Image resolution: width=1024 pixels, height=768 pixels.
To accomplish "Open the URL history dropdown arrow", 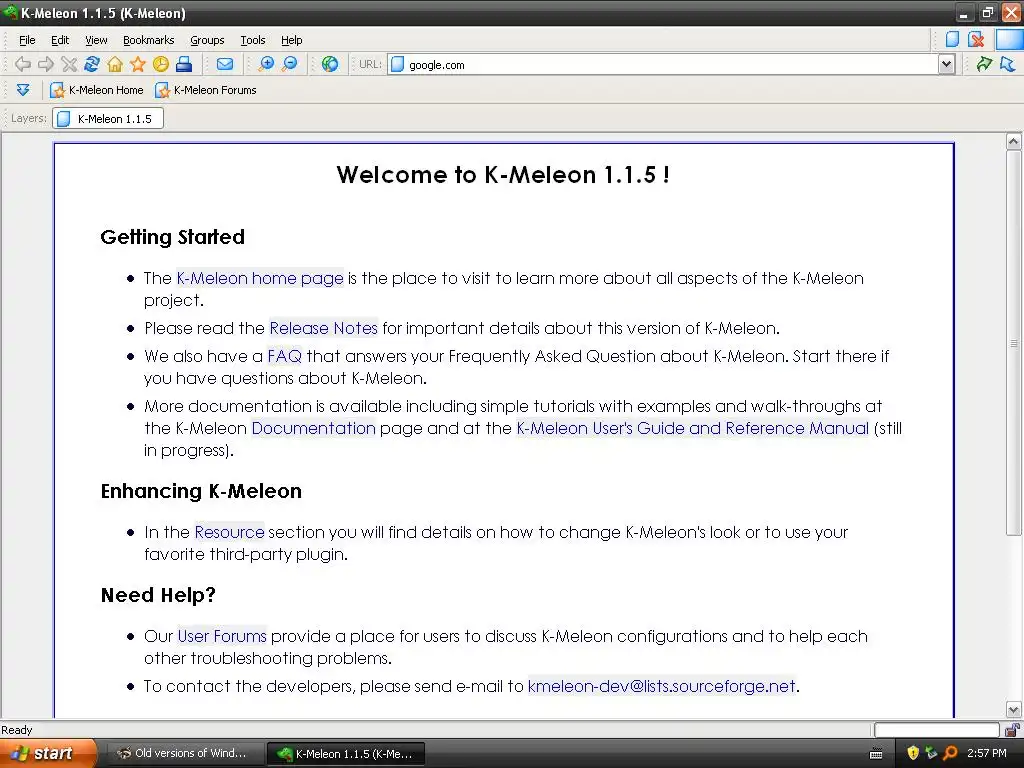I will pos(946,64).
